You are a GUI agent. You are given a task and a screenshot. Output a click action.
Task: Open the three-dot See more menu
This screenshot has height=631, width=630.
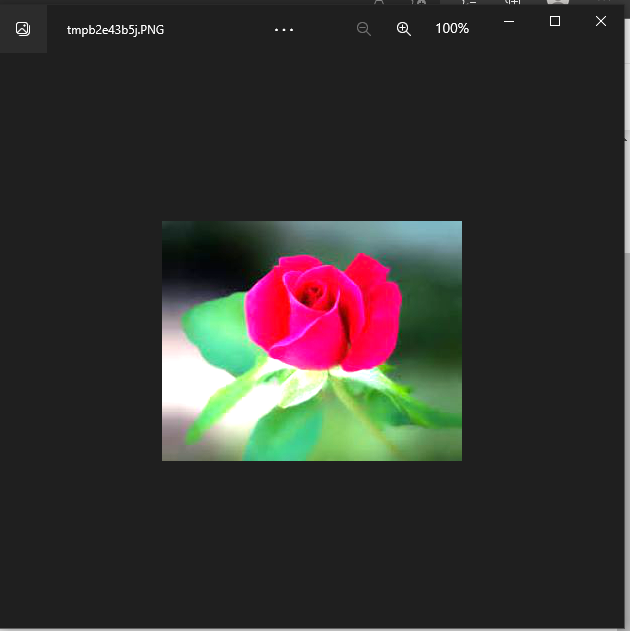(x=284, y=30)
